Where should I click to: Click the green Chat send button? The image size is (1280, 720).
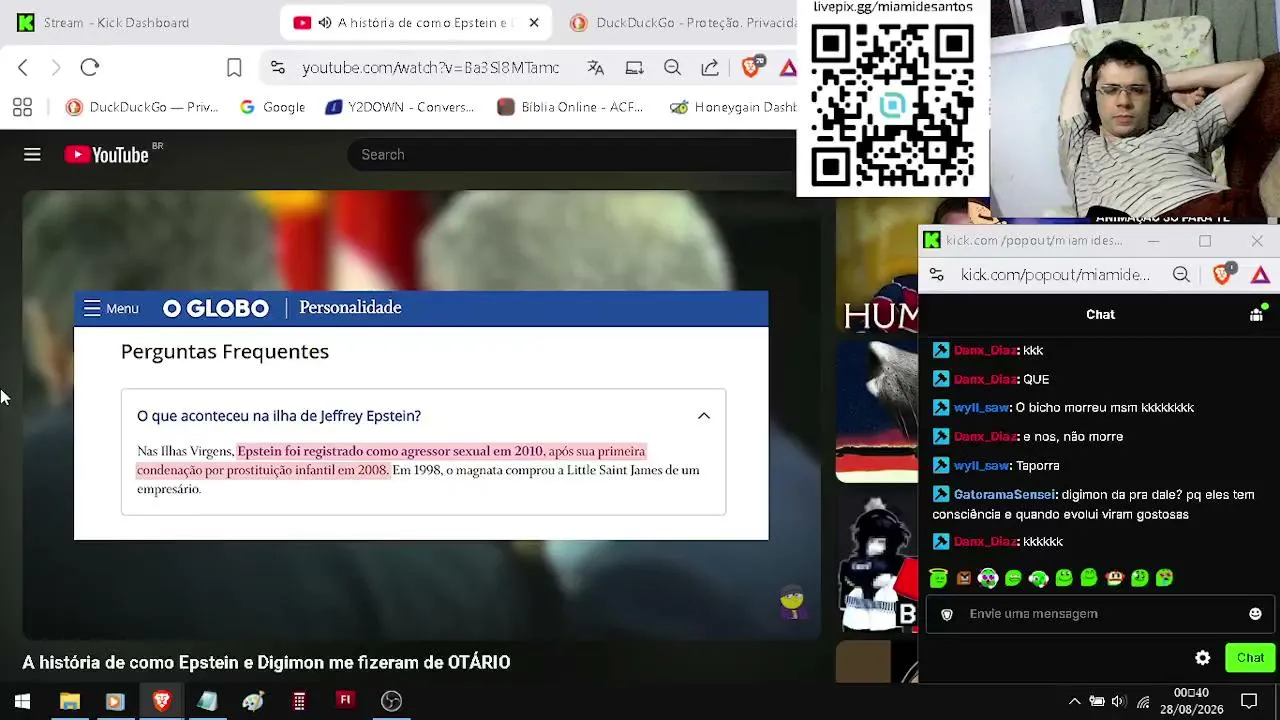click(1250, 658)
